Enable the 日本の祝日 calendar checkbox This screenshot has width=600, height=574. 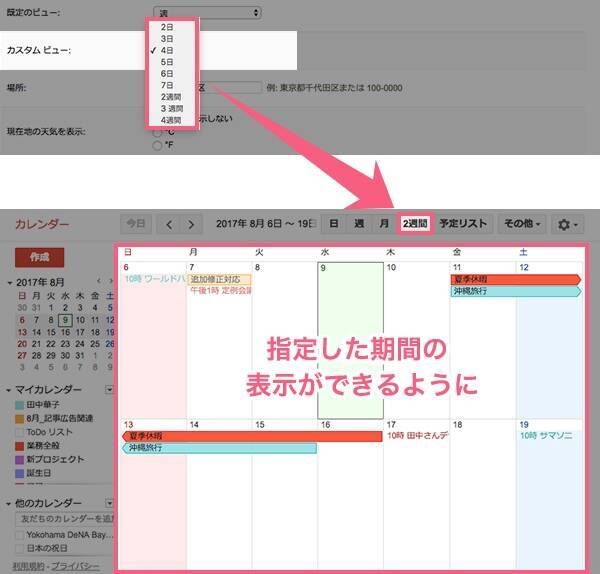pos(20,550)
